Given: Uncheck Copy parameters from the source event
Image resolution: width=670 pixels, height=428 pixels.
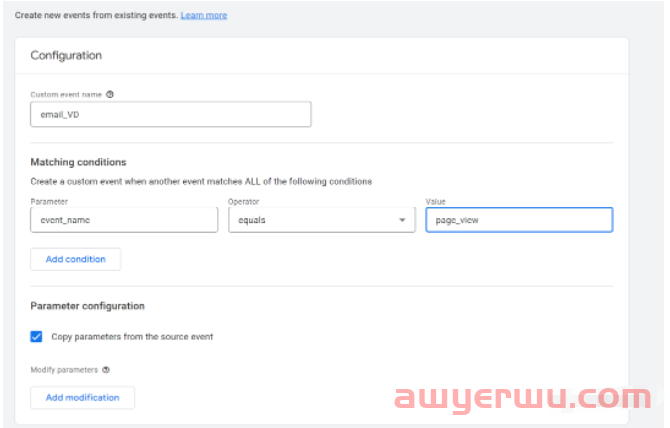Looking at the screenshot, I should pyautogui.click(x=36, y=337).
